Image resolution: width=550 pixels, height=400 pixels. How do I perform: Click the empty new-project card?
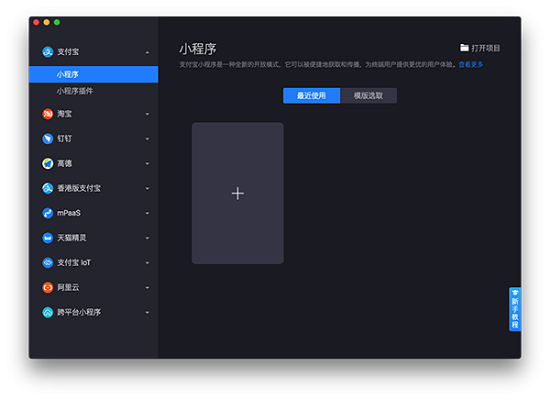[238, 193]
